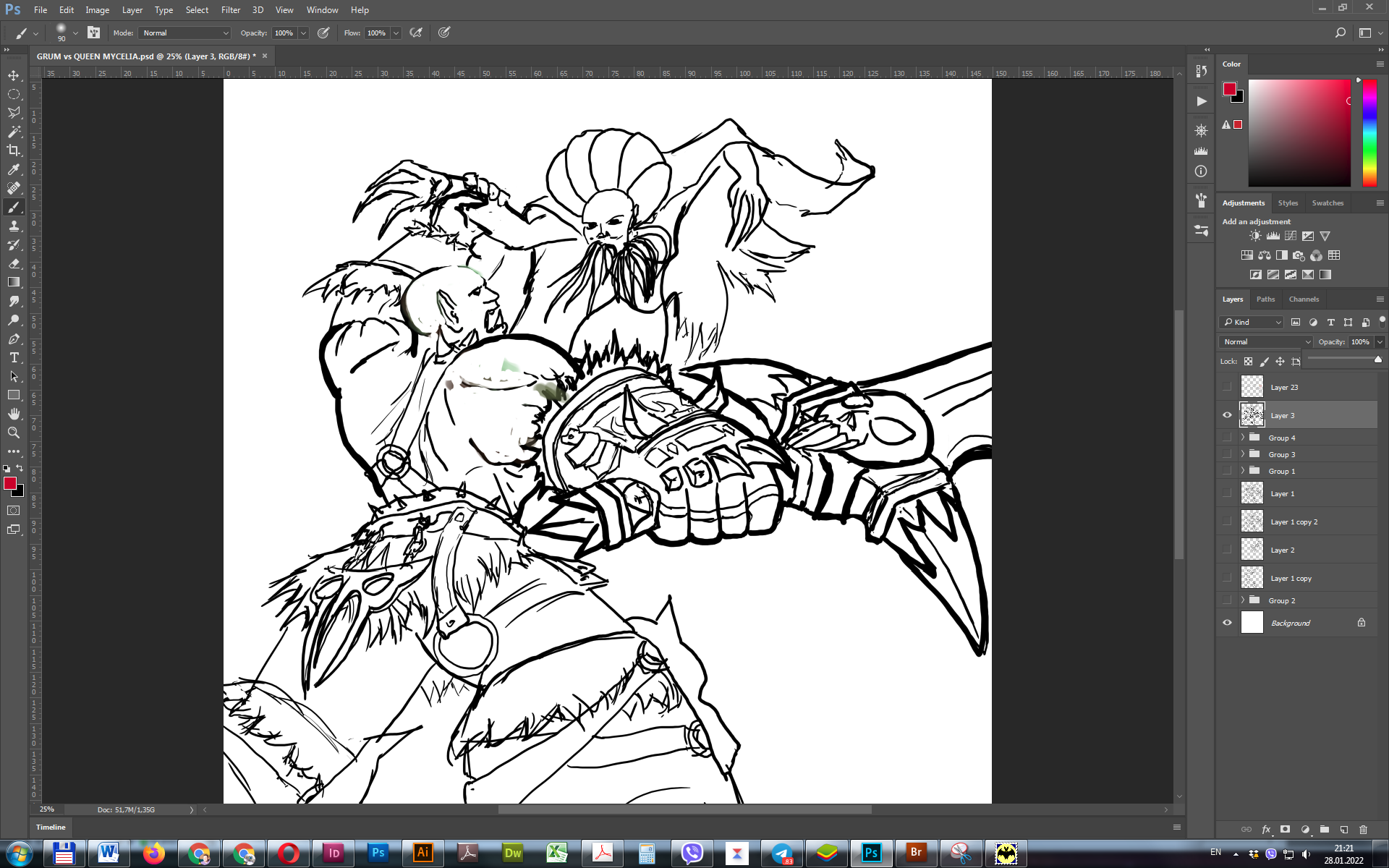1389x868 pixels.
Task: Select the History Brush tool
Action: pyautogui.click(x=14, y=244)
